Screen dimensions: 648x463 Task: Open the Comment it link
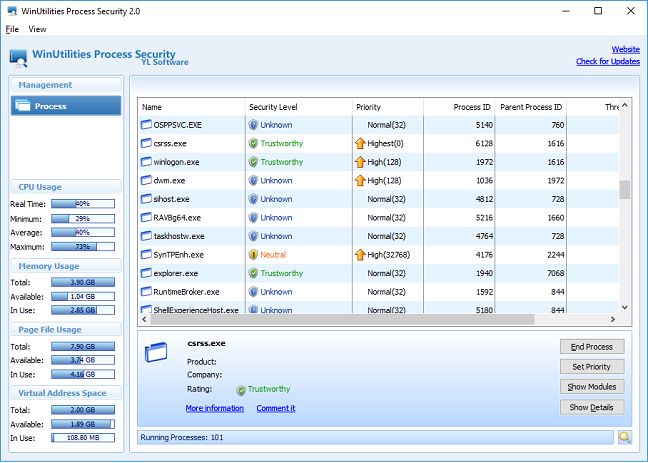(x=276, y=408)
